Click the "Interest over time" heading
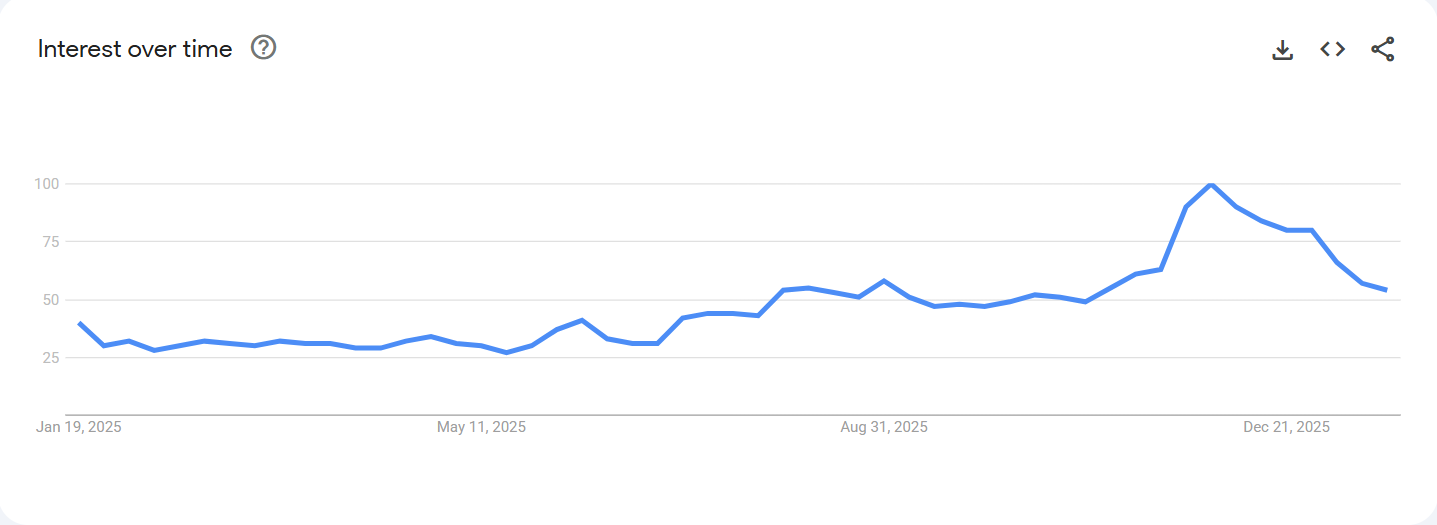1437x525 pixels. [x=135, y=49]
